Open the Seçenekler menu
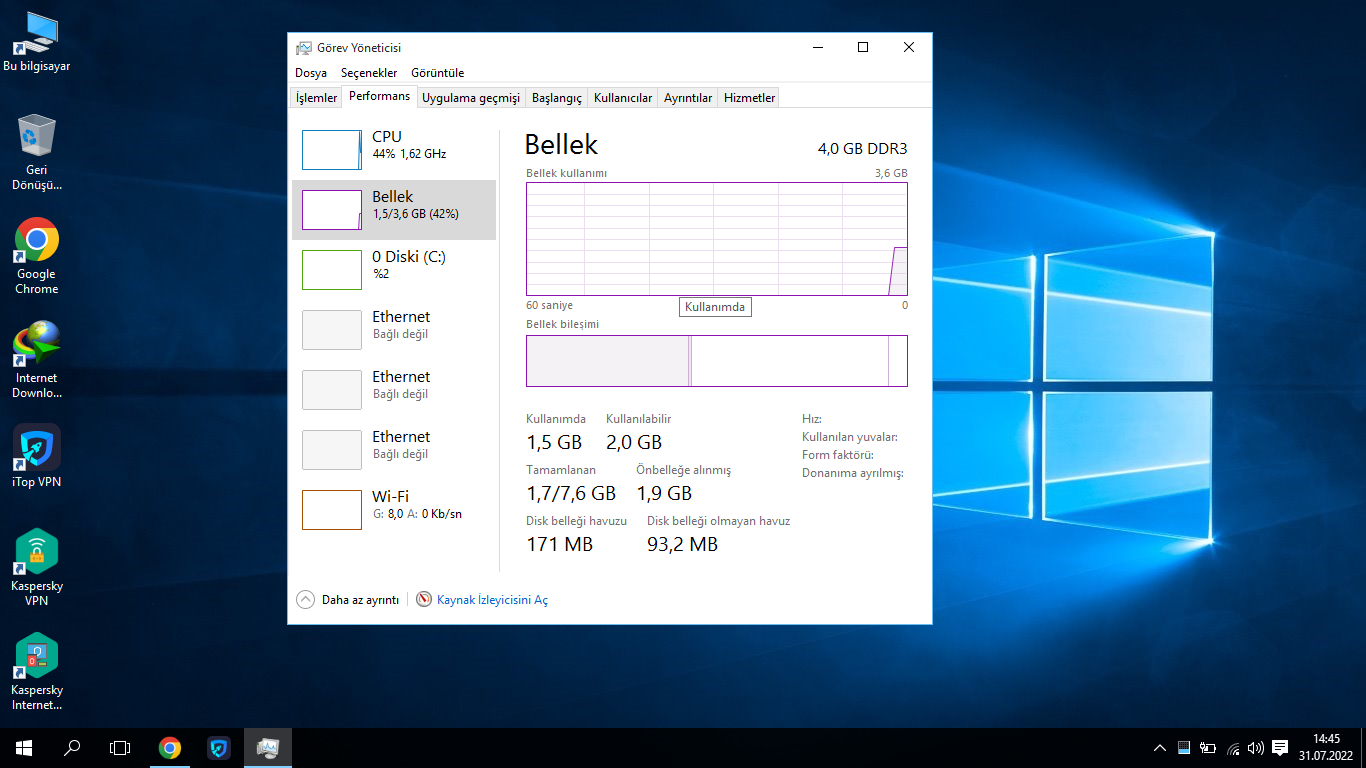 coord(369,73)
